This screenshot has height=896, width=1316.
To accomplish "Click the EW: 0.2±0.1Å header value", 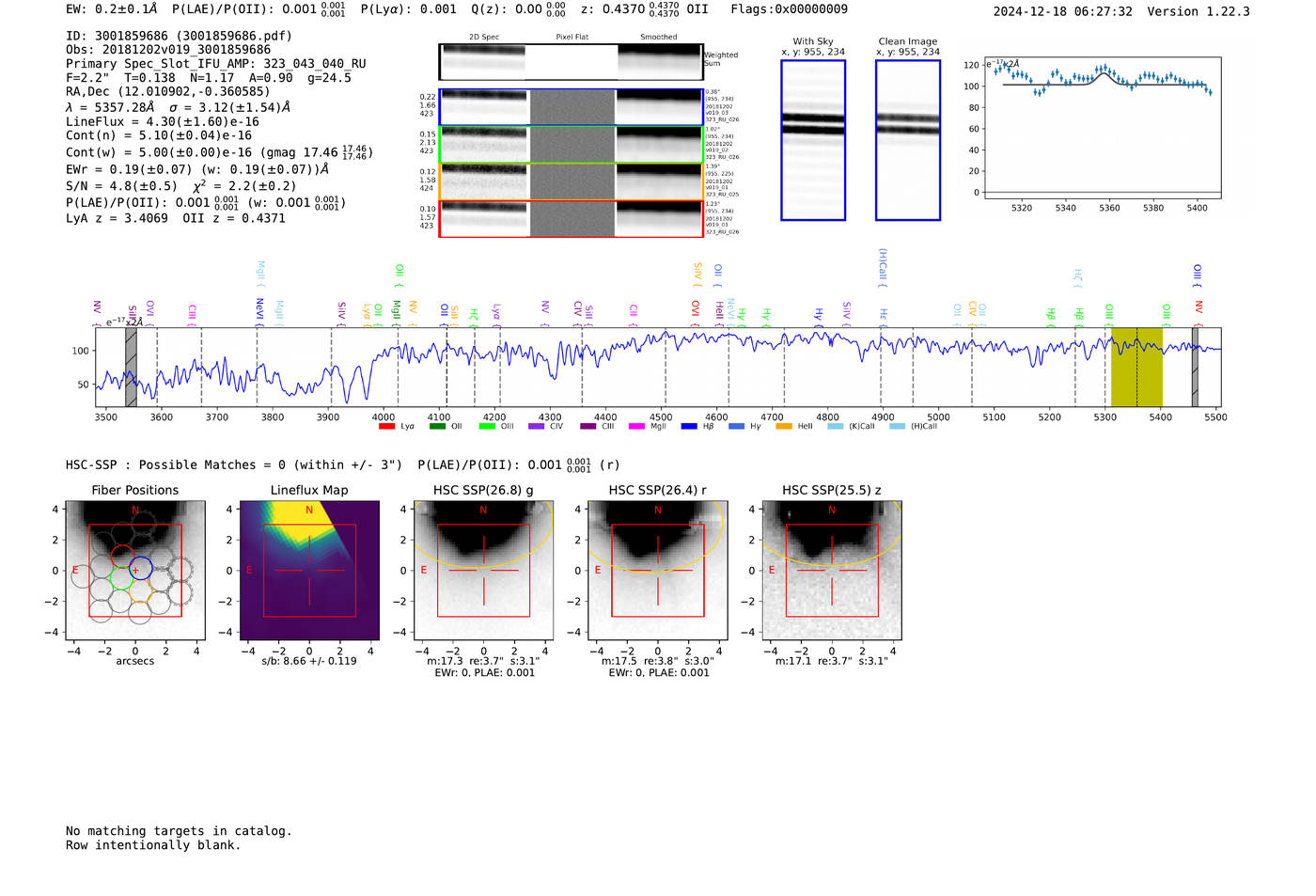I will [x=112, y=8].
